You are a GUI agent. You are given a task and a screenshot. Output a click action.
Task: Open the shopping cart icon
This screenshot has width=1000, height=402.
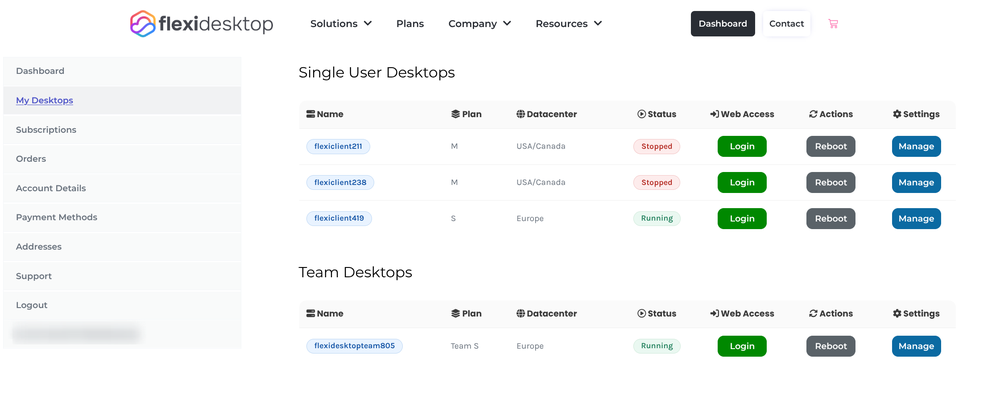pyautogui.click(x=833, y=24)
